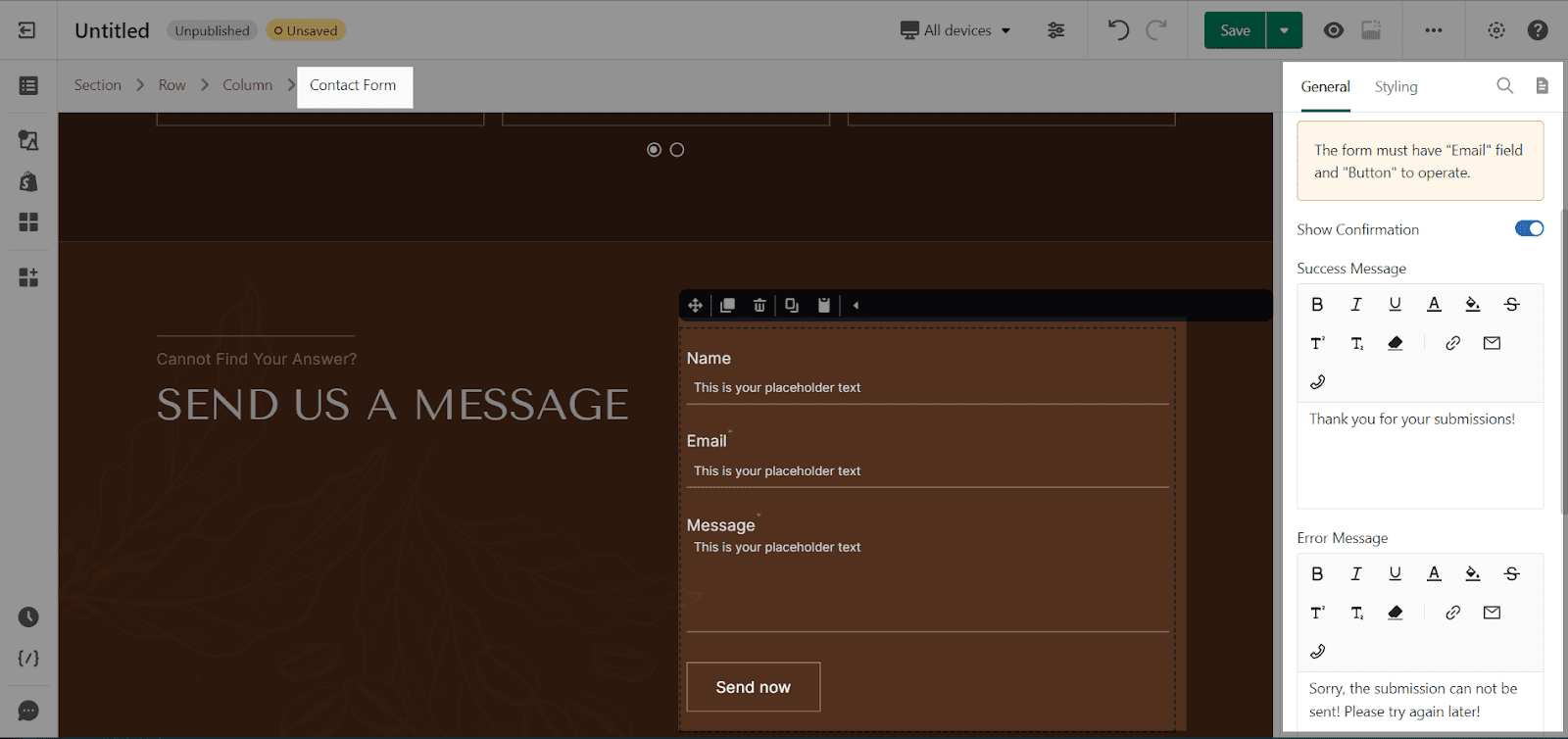Pick highlight fill color in Success Message editor

tap(1472, 304)
